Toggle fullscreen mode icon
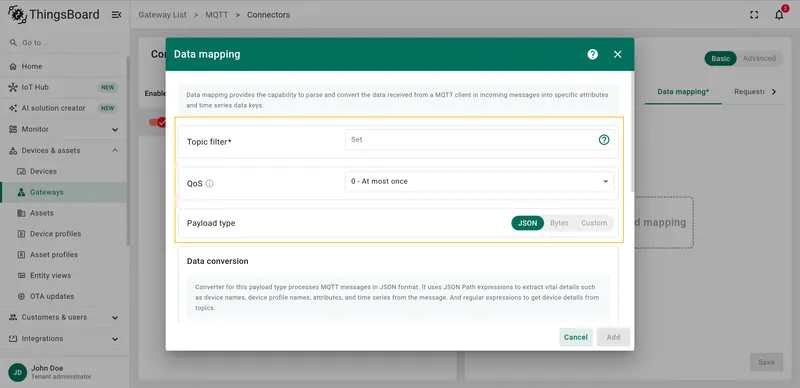Image resolution: width=800 pixels, height=388 pixels. pos(754,15)
